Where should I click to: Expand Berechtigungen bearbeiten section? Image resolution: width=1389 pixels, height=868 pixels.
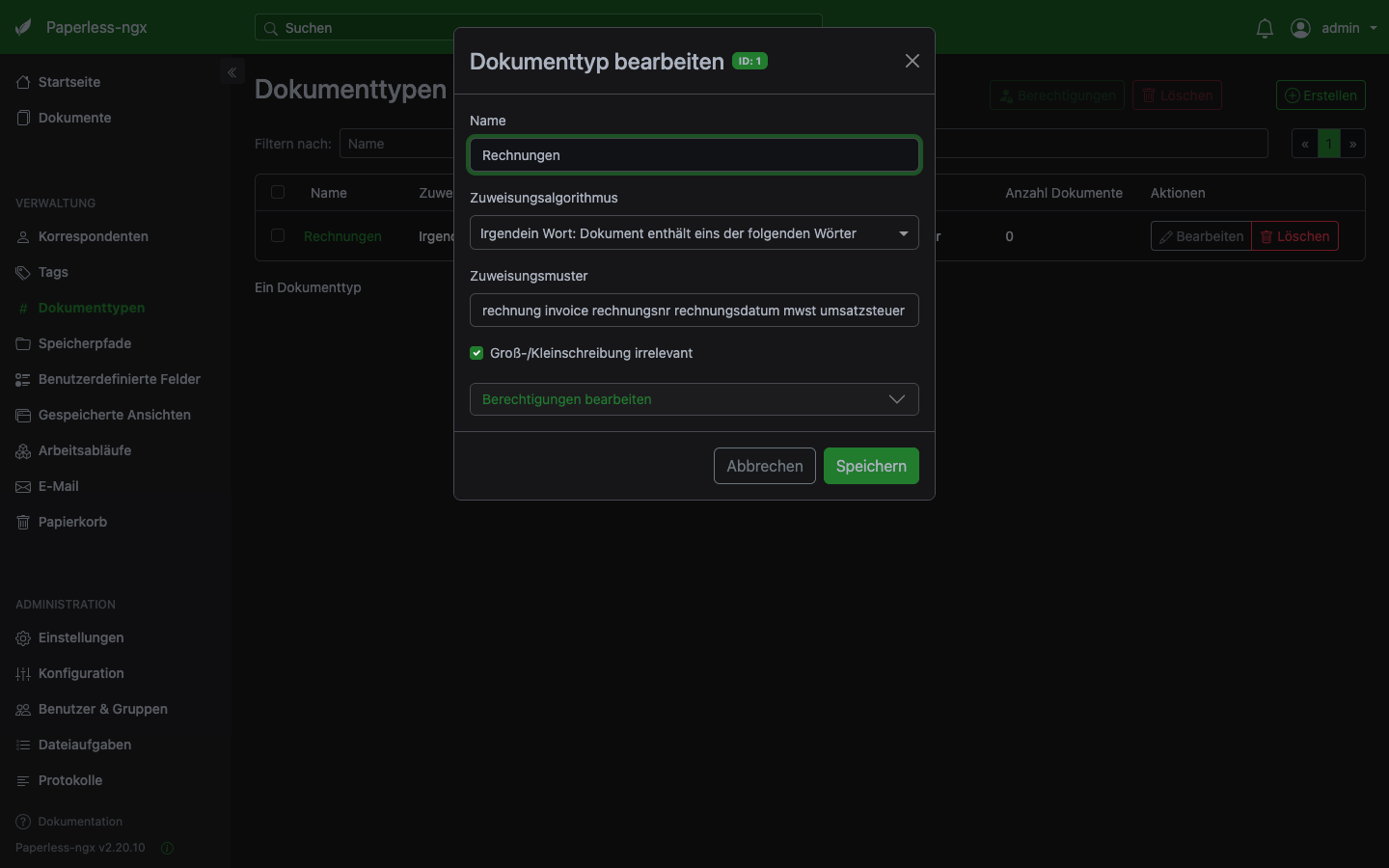tap(694, 399)
